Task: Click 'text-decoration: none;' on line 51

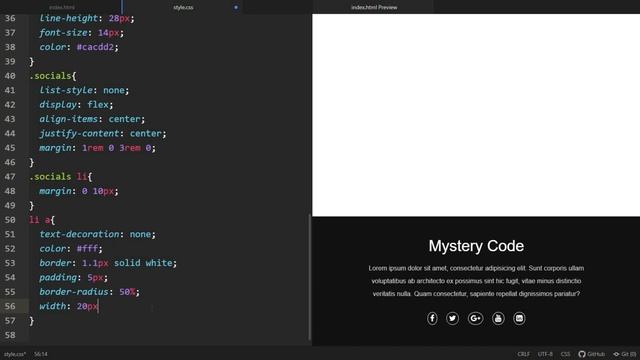Action: click(98, 234)
